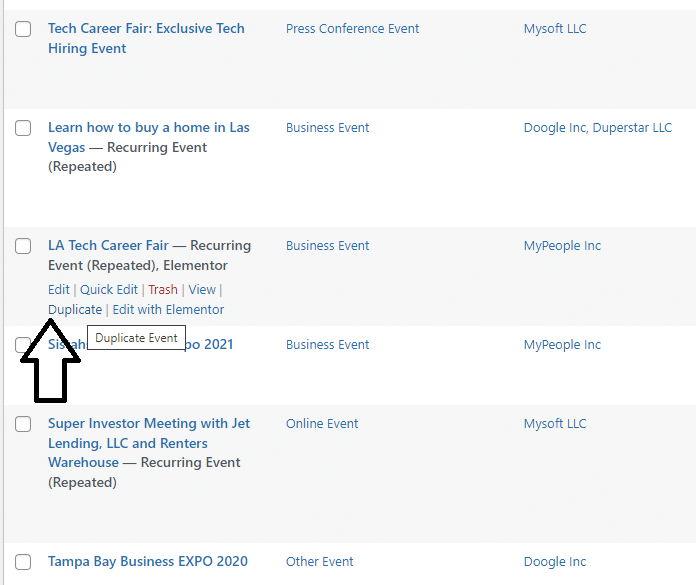Tick the LA Tech Career Fair checkbox
The width and height of the screenshot is (696, 585).
[x=23, y=247]
